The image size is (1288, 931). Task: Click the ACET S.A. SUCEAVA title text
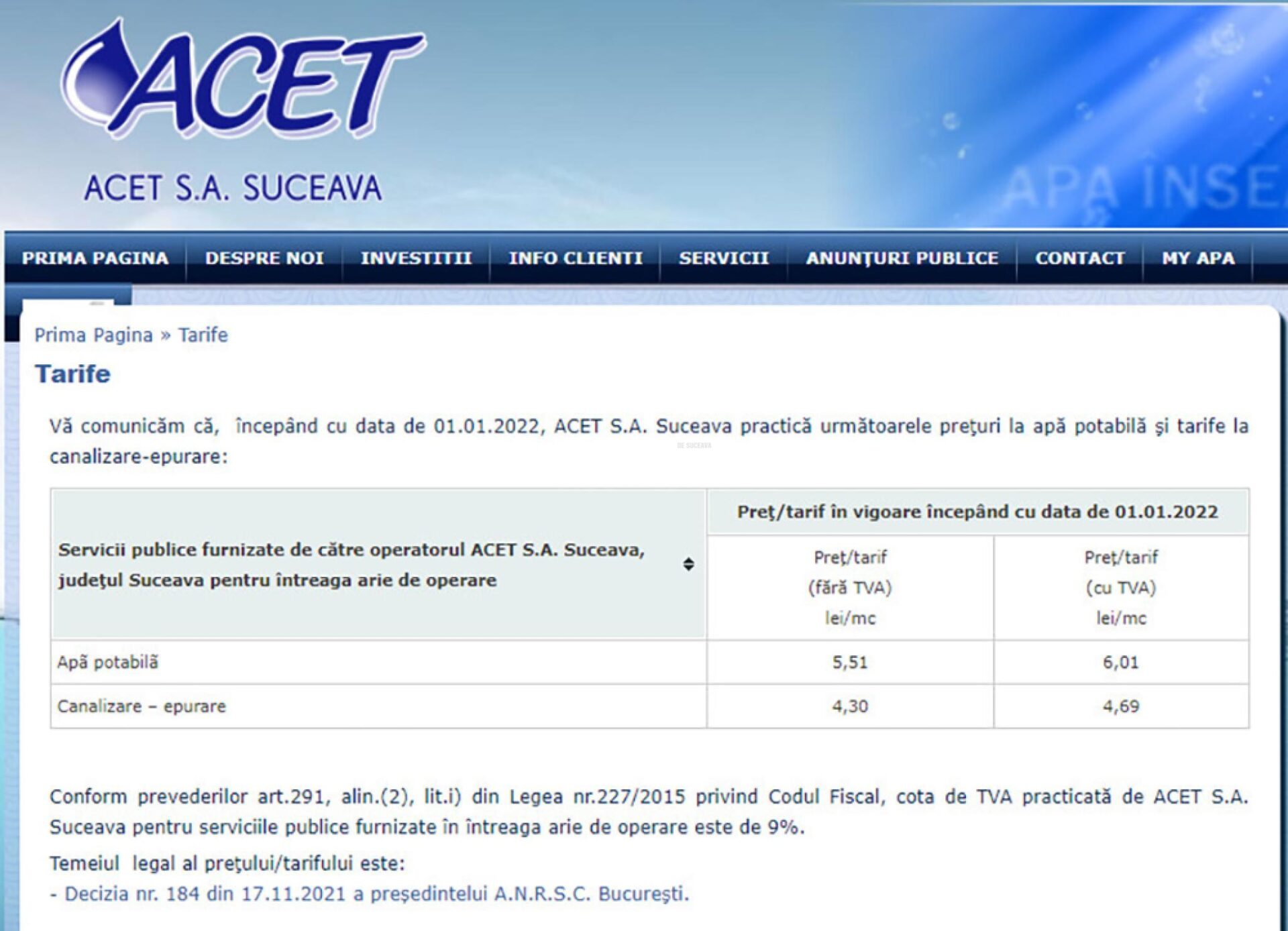233,188
